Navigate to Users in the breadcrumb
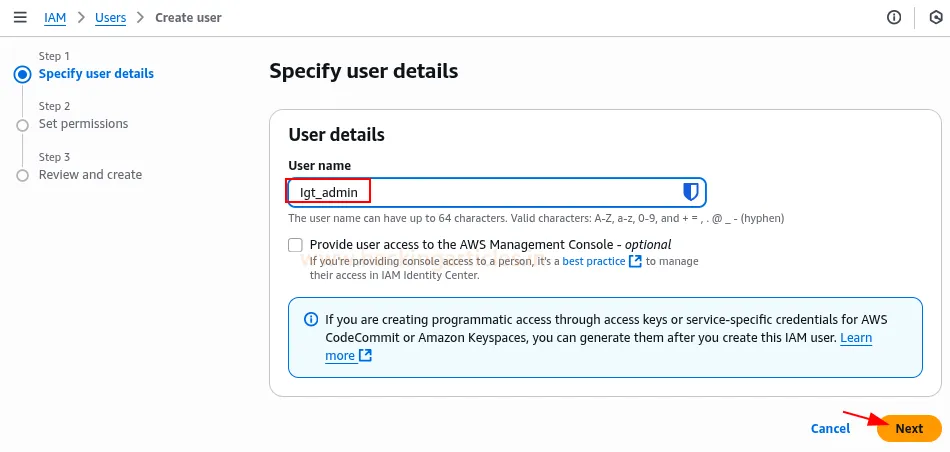This screenshot has width=950, height=452. 110,17
